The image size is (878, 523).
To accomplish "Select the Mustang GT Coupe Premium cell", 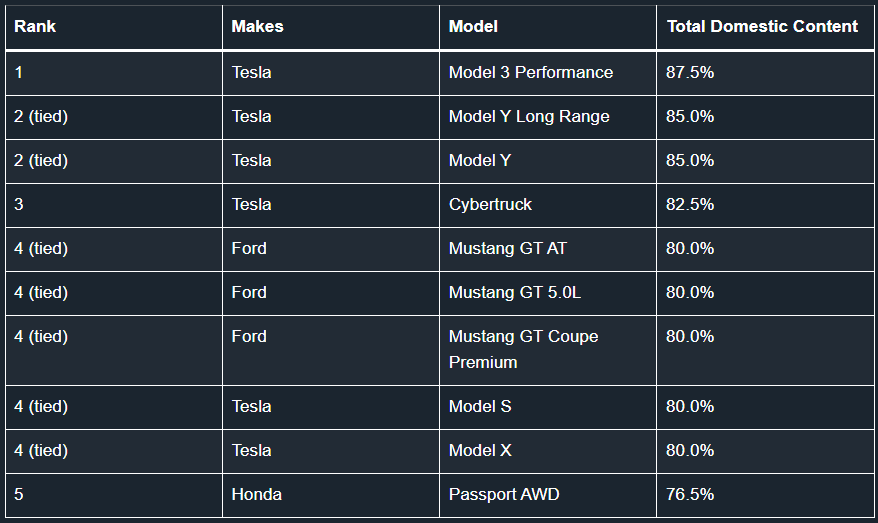I will (548, 350).
